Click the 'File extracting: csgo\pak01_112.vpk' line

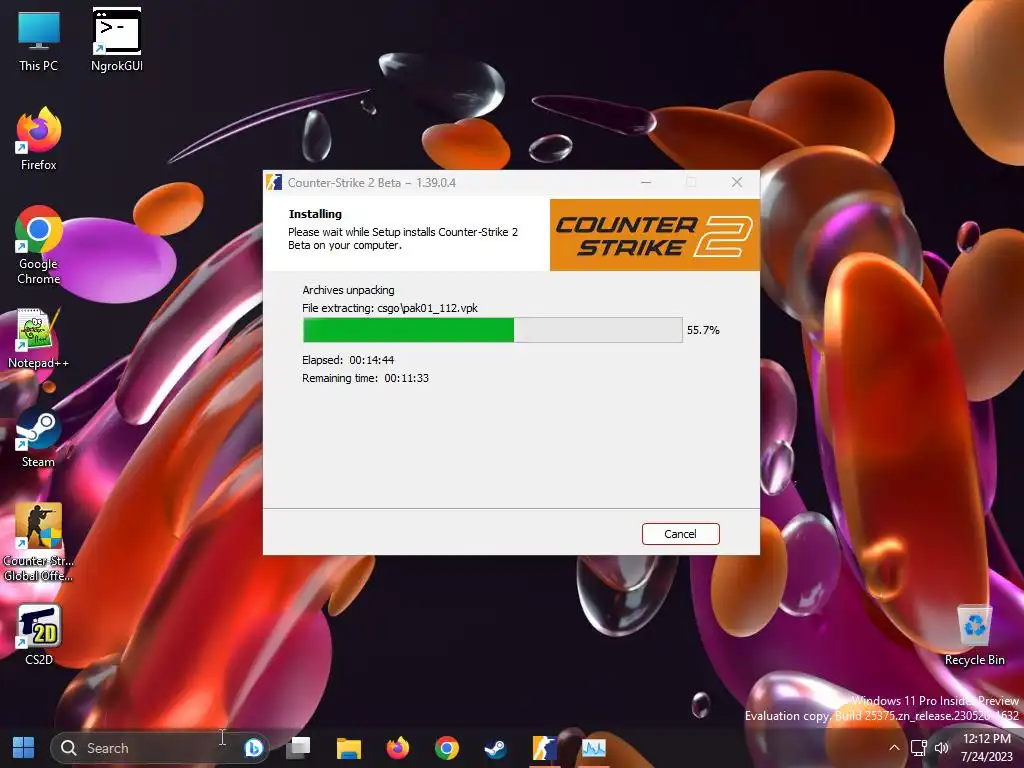(390, 308)
